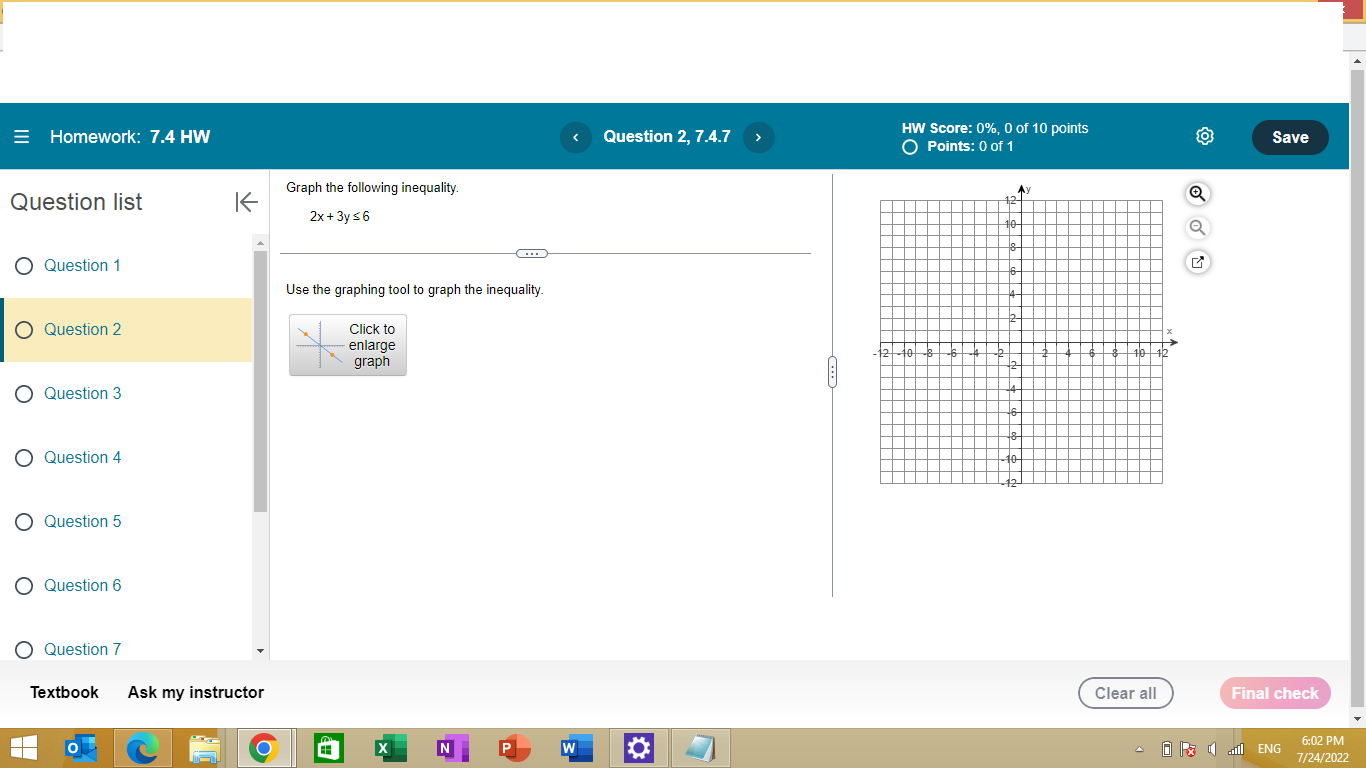The image size is (1366, 768).
Task: Collapse the Question list panel
Action: (245, 202)
